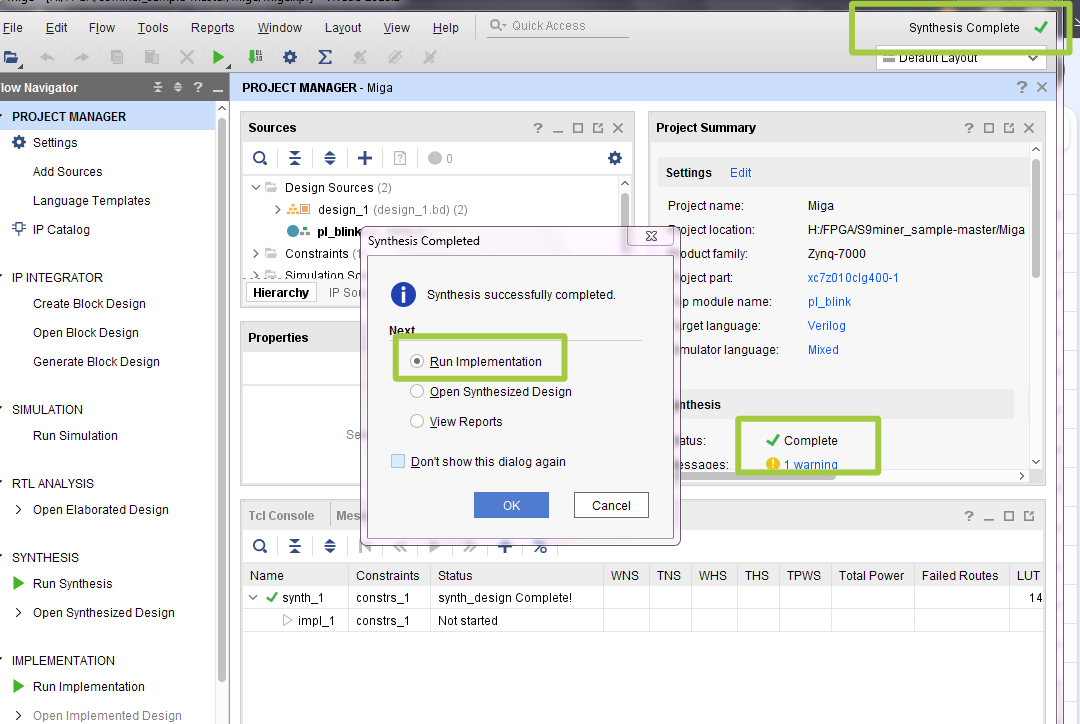
Task: Switch to Hierarchy tab
Action: point(281,293)
